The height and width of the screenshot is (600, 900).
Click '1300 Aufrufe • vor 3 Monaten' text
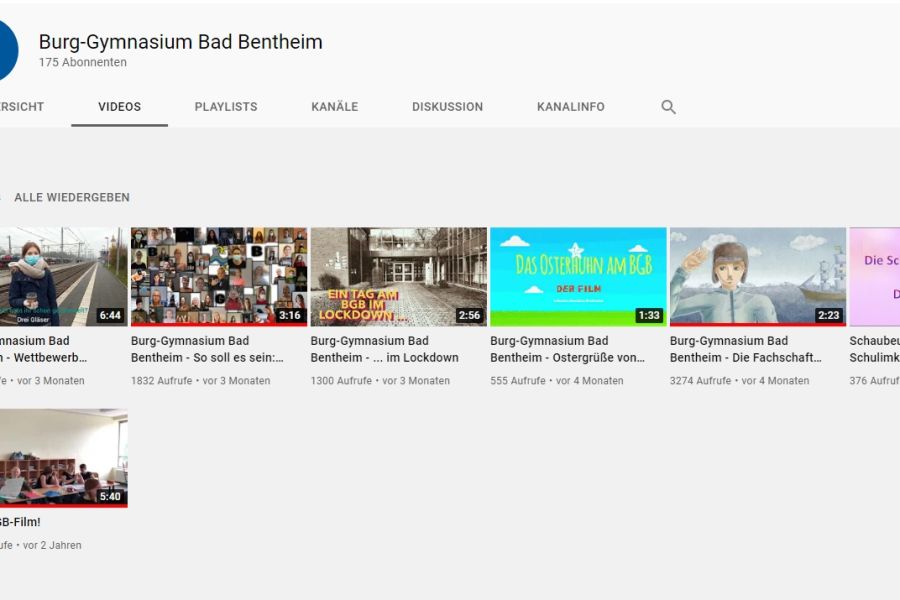[x=380, y=381]
